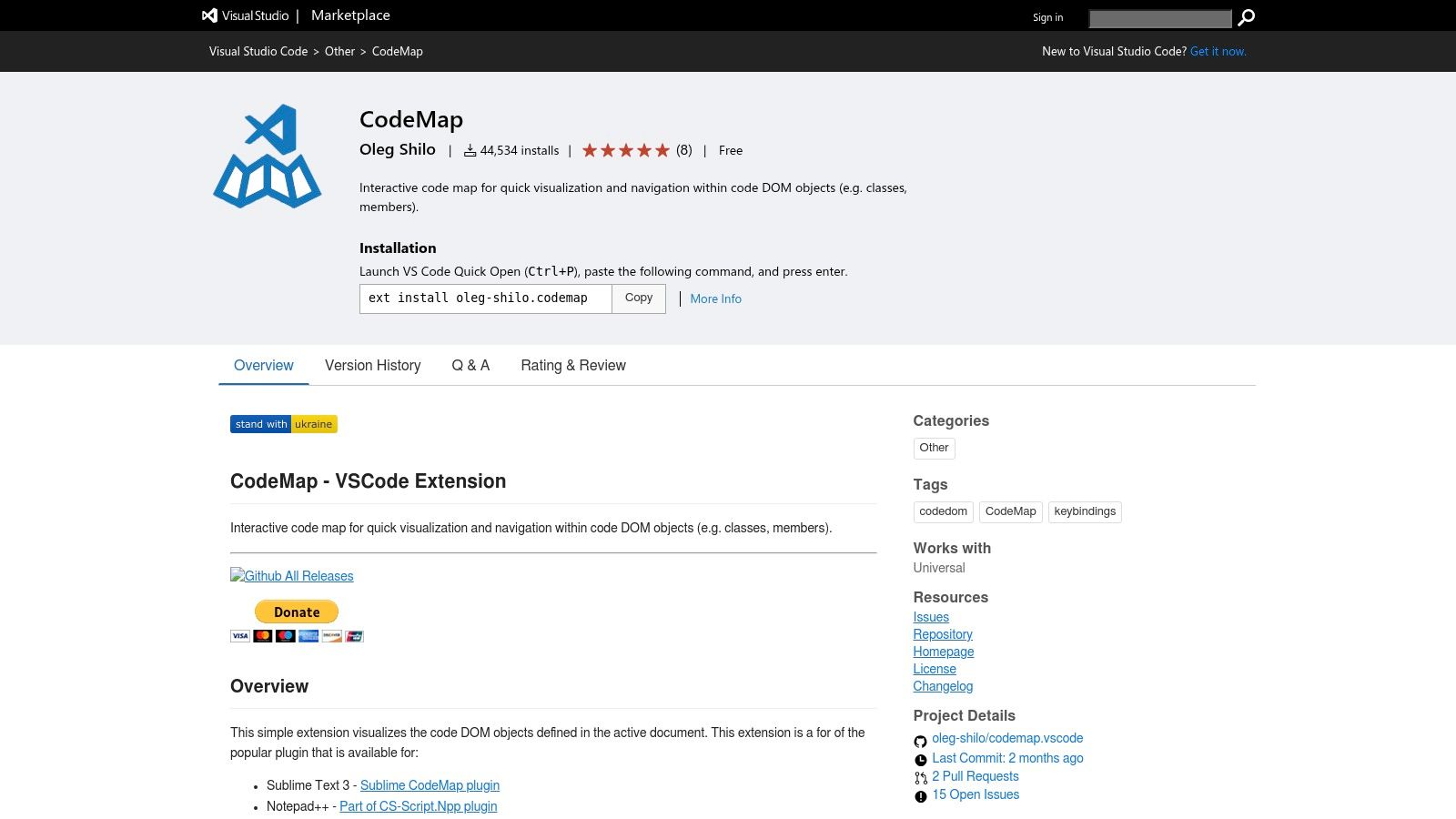1456x819 pixels.
Task: Click the Free price label
Action: pyautogui.click(x=731, y=150)
